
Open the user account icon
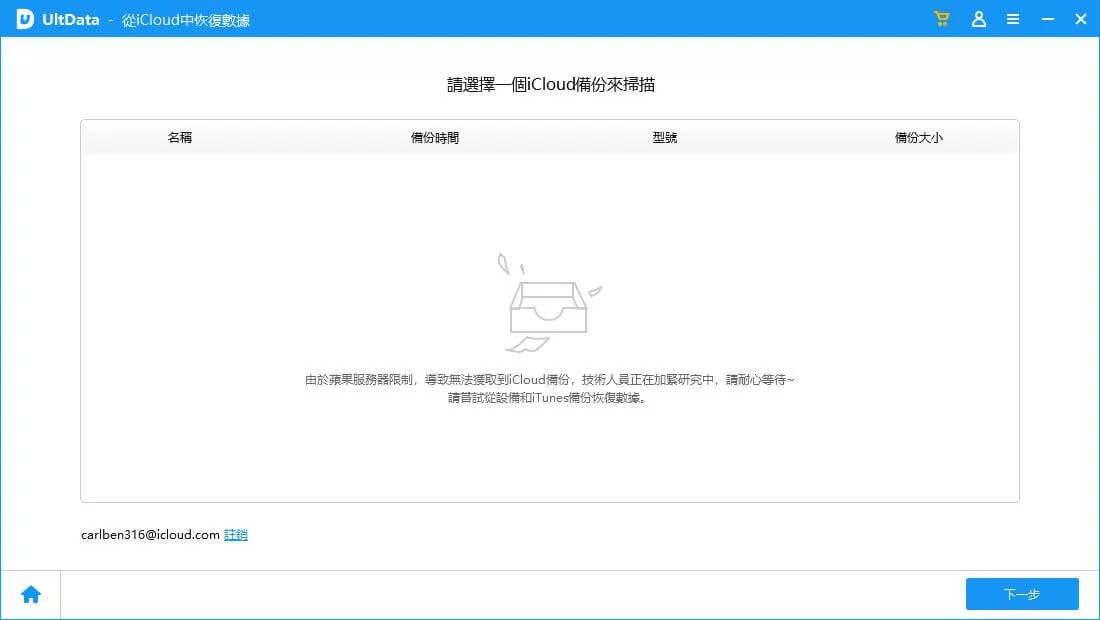[979, 19]
